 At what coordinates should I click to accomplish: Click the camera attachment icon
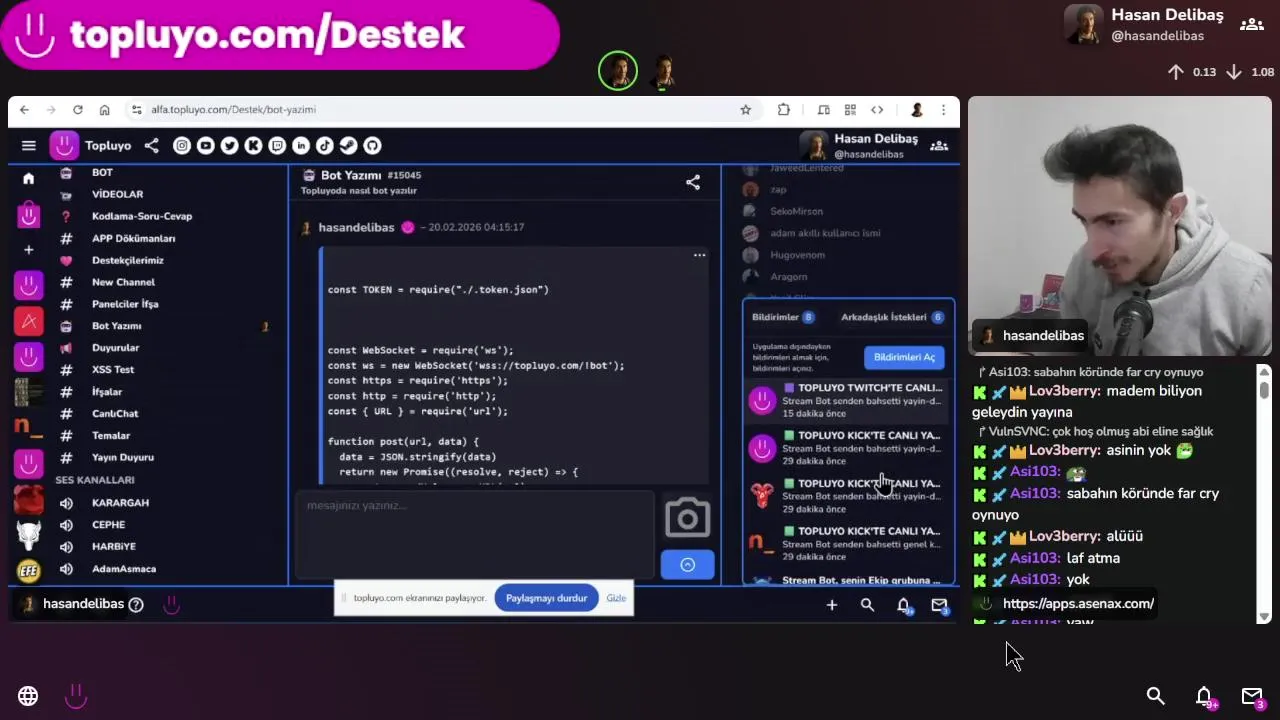pos(687,518)
